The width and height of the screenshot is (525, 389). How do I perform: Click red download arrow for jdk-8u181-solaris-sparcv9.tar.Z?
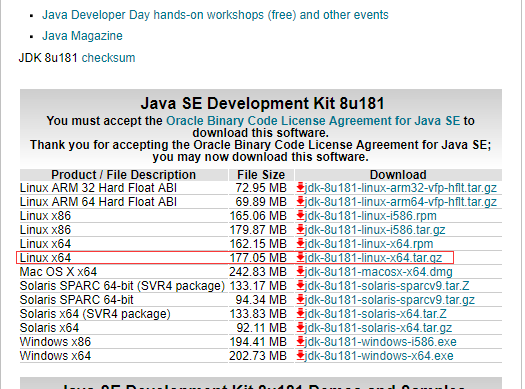click(x=300, y=286)
